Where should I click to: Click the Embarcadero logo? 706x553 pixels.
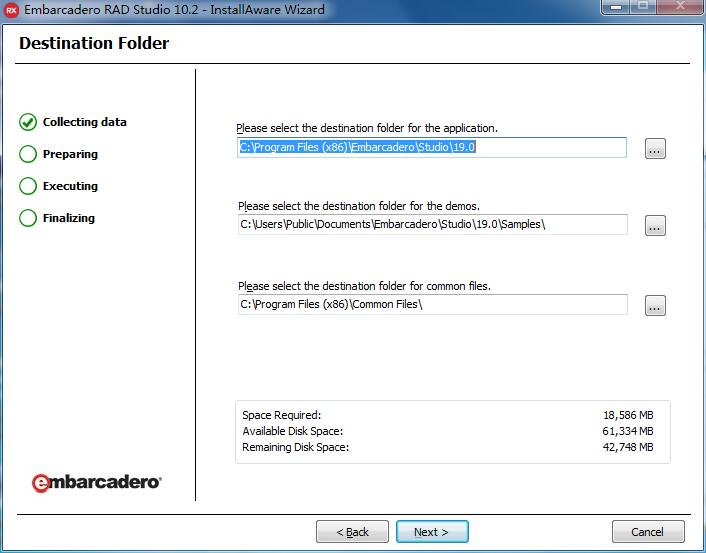click(x=96, y=482)
